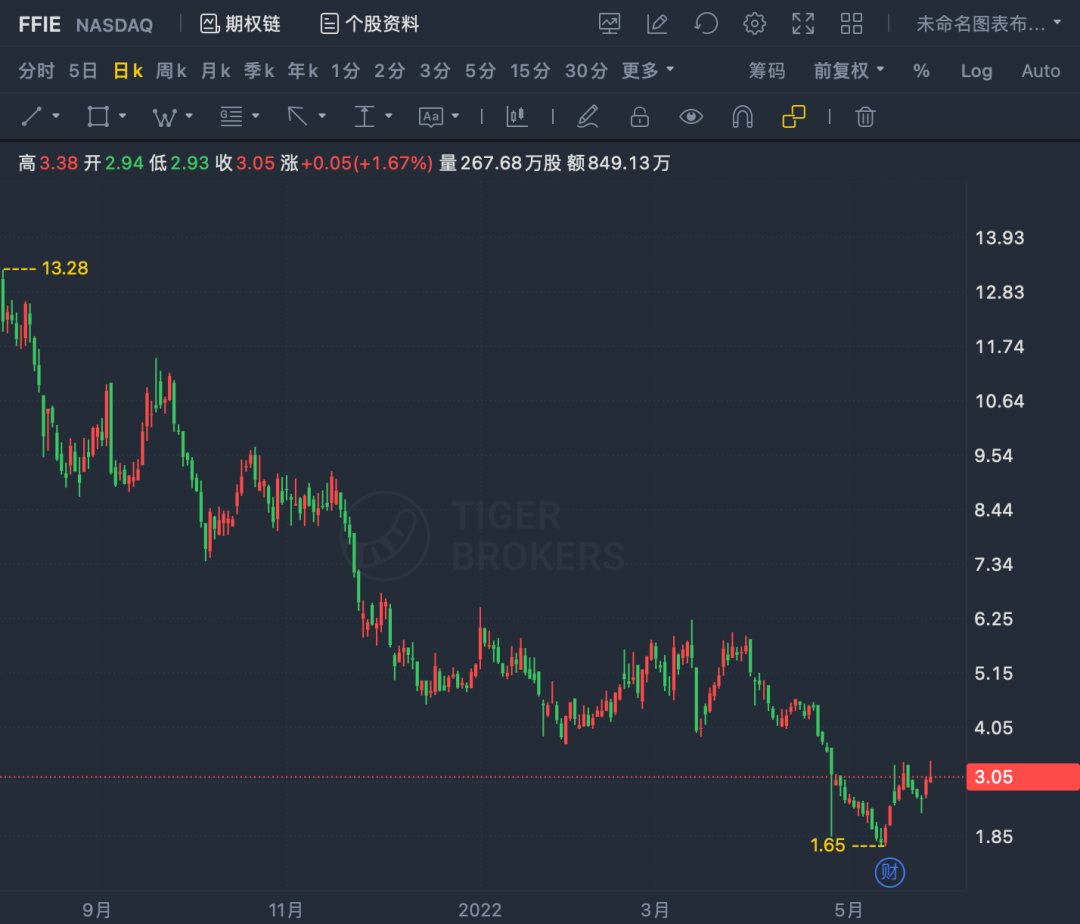Select the freehand pencil drawing tool

click(x=588, y=116)
